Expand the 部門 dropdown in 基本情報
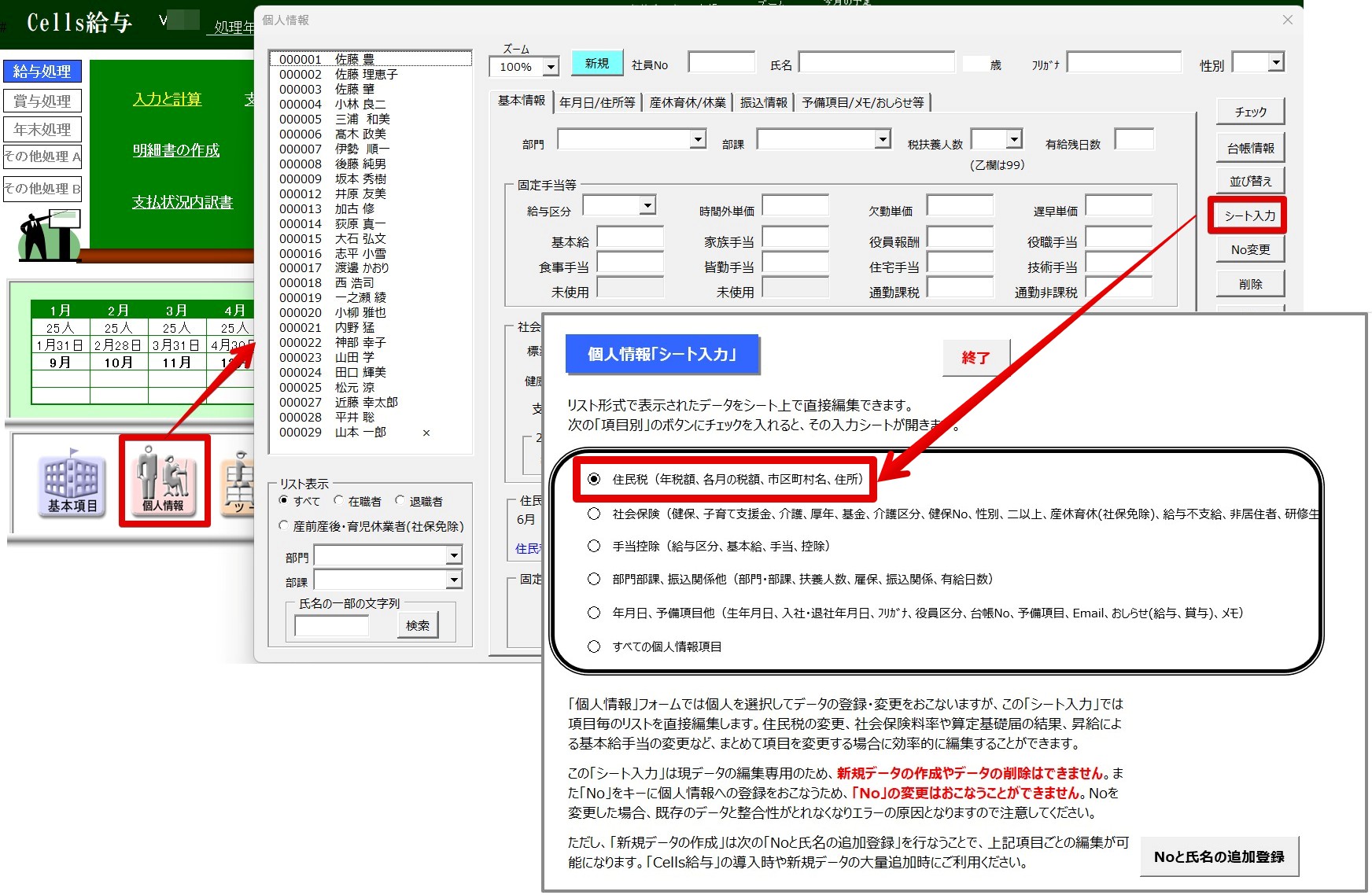The image size is (1372, 895). [698, 139]
